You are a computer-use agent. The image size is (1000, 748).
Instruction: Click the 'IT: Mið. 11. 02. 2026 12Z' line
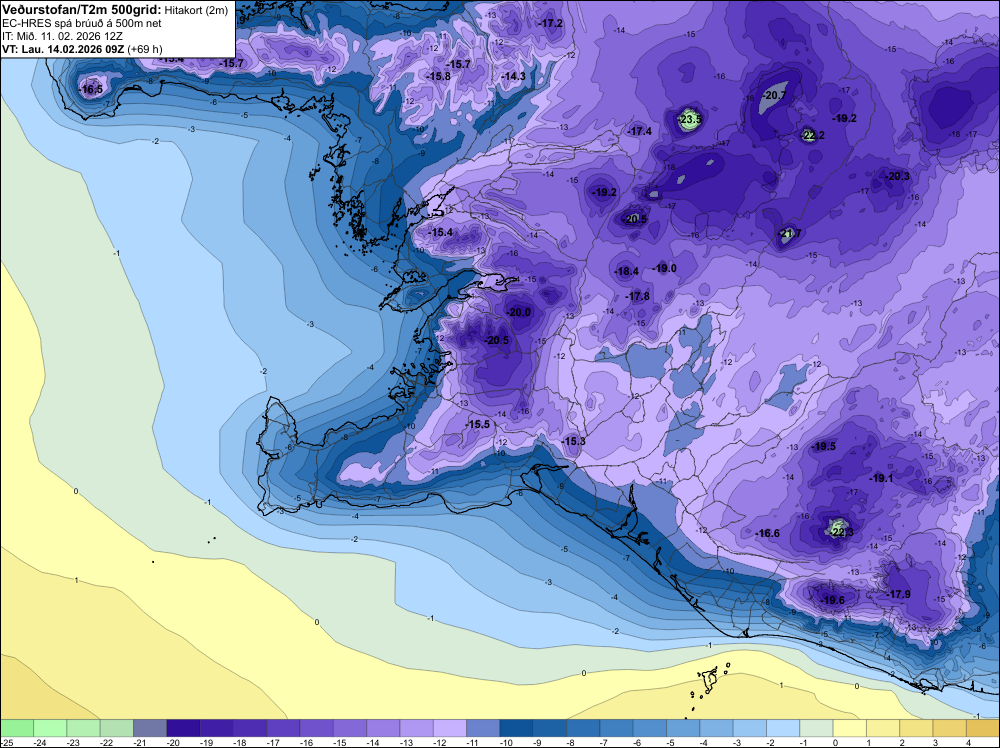click(62, 36)
